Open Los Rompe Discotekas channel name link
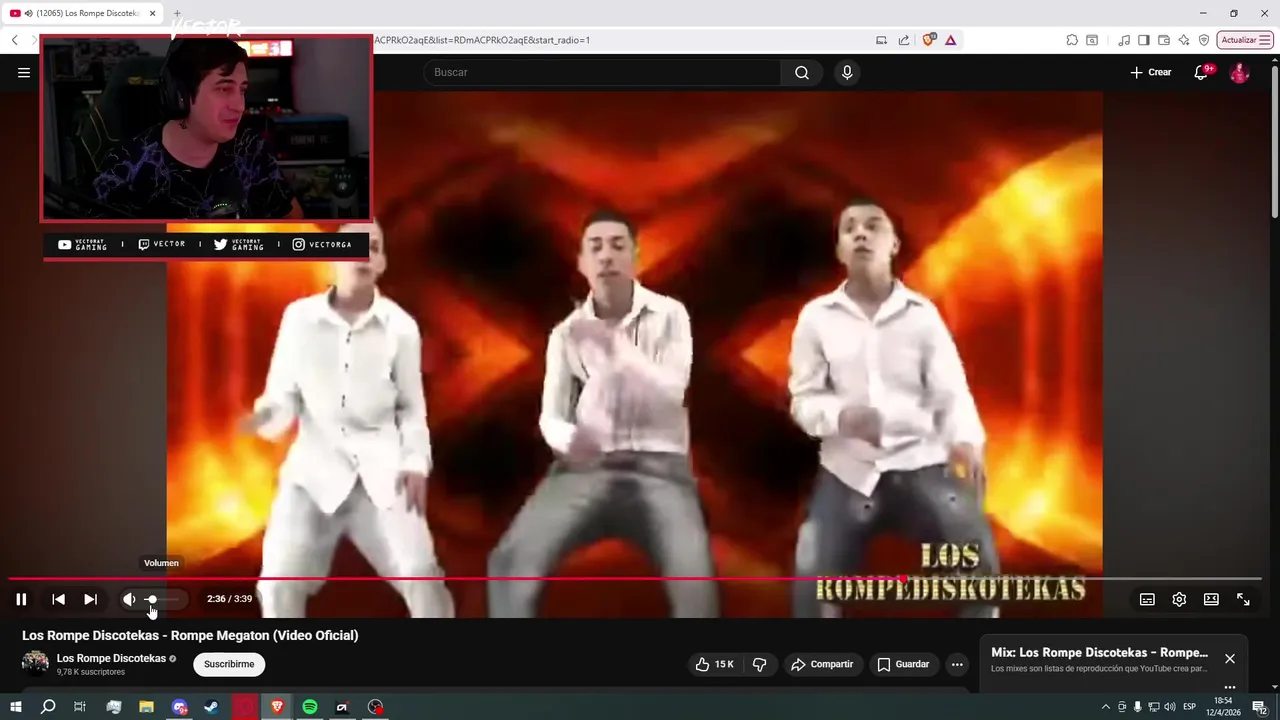The height and width of the screenshot is (720, 1280). (x=111, y=658)
